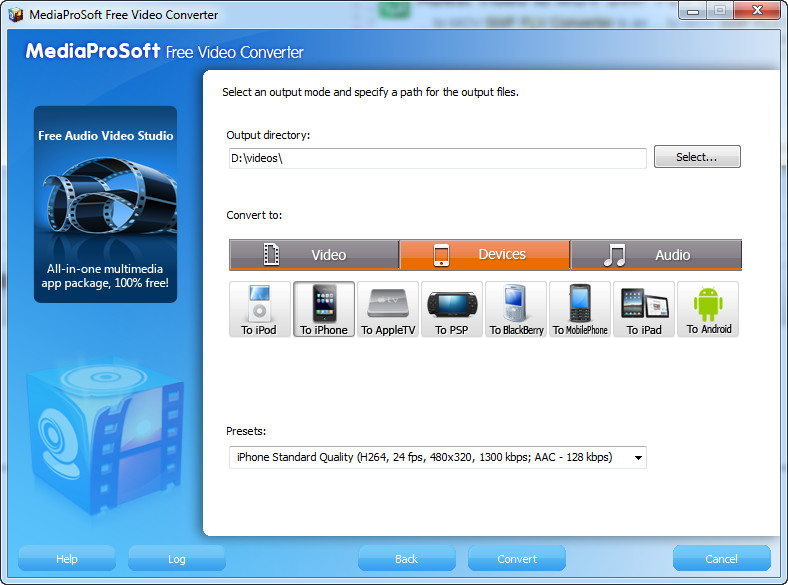Open the Log window

tap(176, 558)
